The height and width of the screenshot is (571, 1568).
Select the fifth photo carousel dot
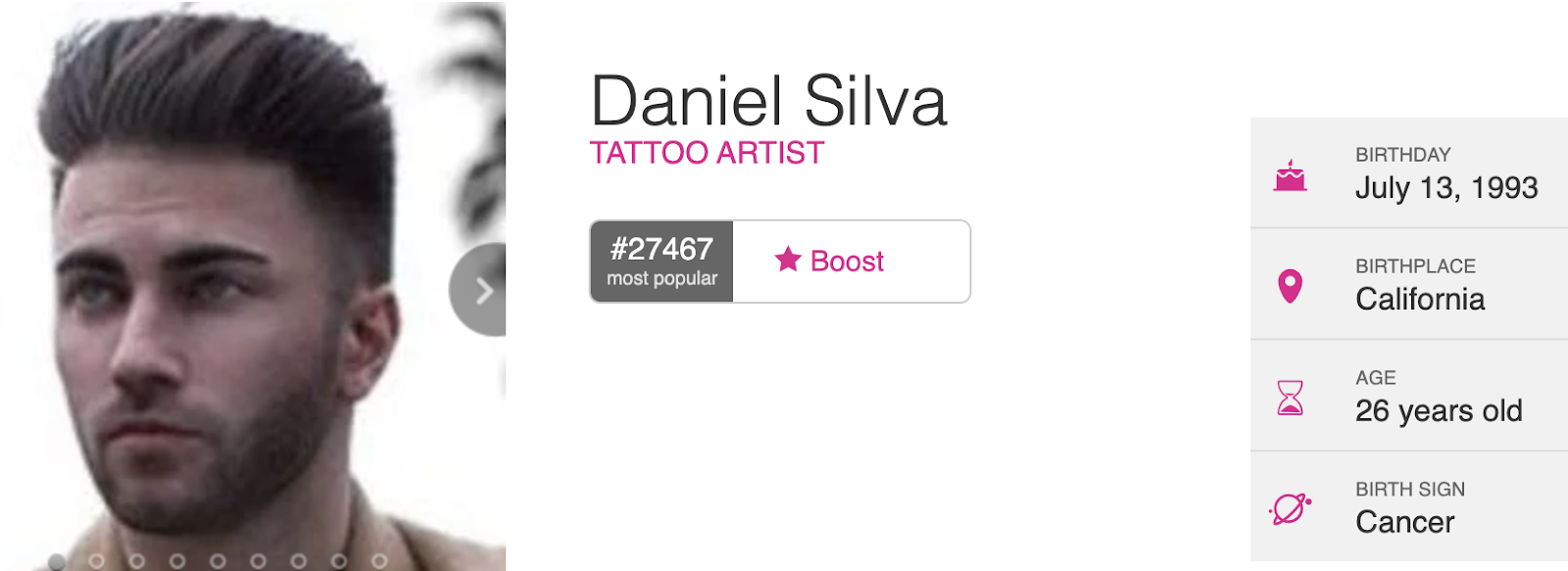(x=218, y=561)
